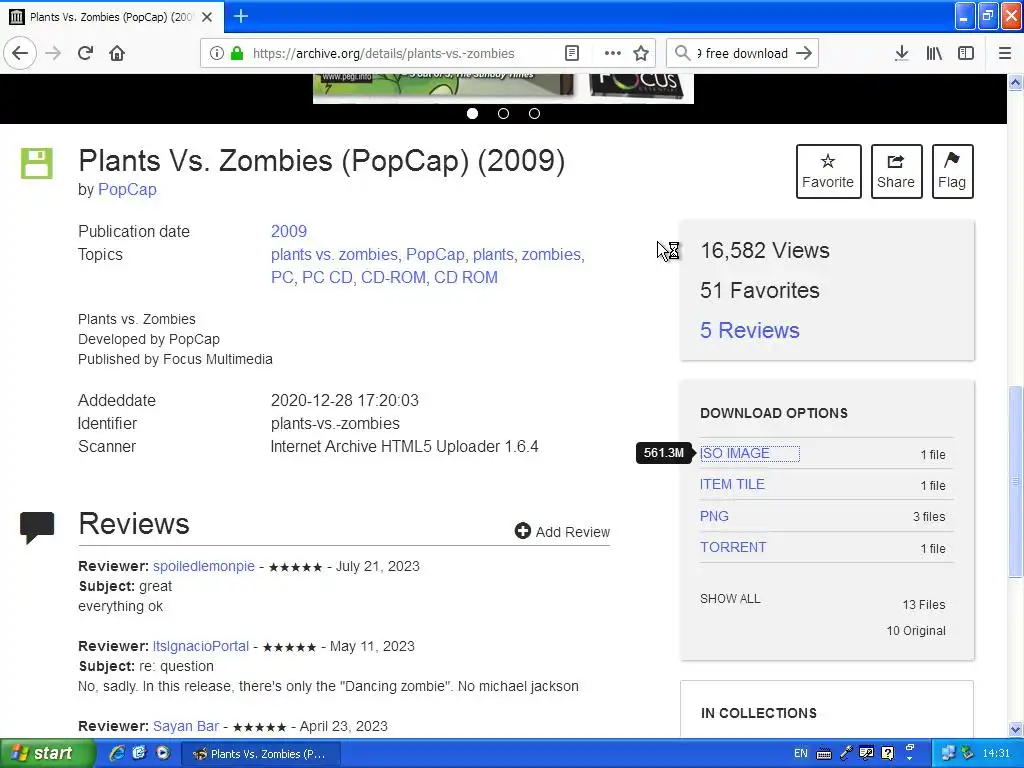
Task: Click the scrollbar up arrow
Action: pyautogui.click(x=1016, y=82)
